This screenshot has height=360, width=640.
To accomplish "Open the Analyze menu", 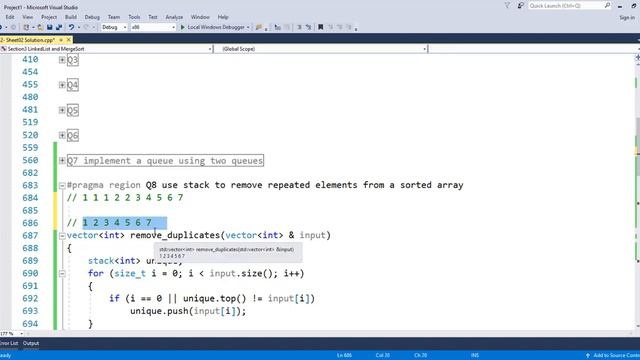I will click(x=174, y=17).
